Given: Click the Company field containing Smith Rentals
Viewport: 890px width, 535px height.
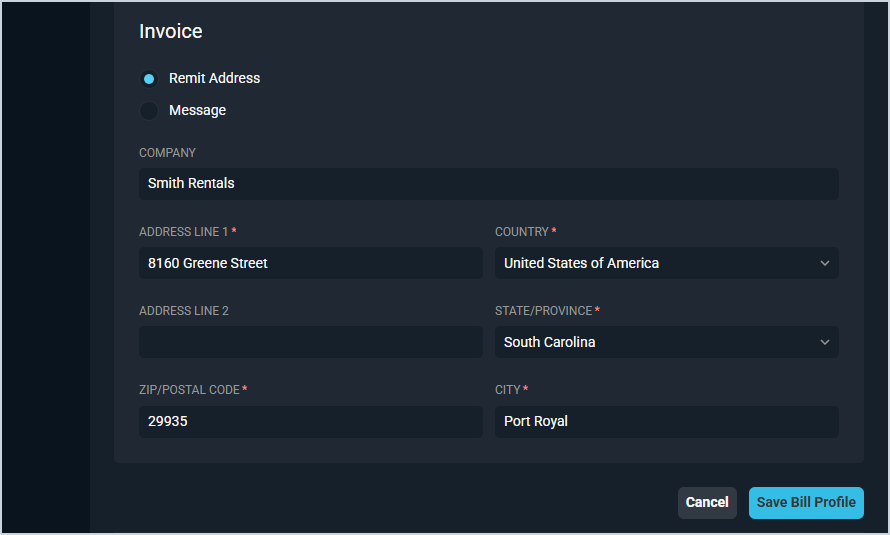Looking at the screenshot, I should click(x=488, y=184).
